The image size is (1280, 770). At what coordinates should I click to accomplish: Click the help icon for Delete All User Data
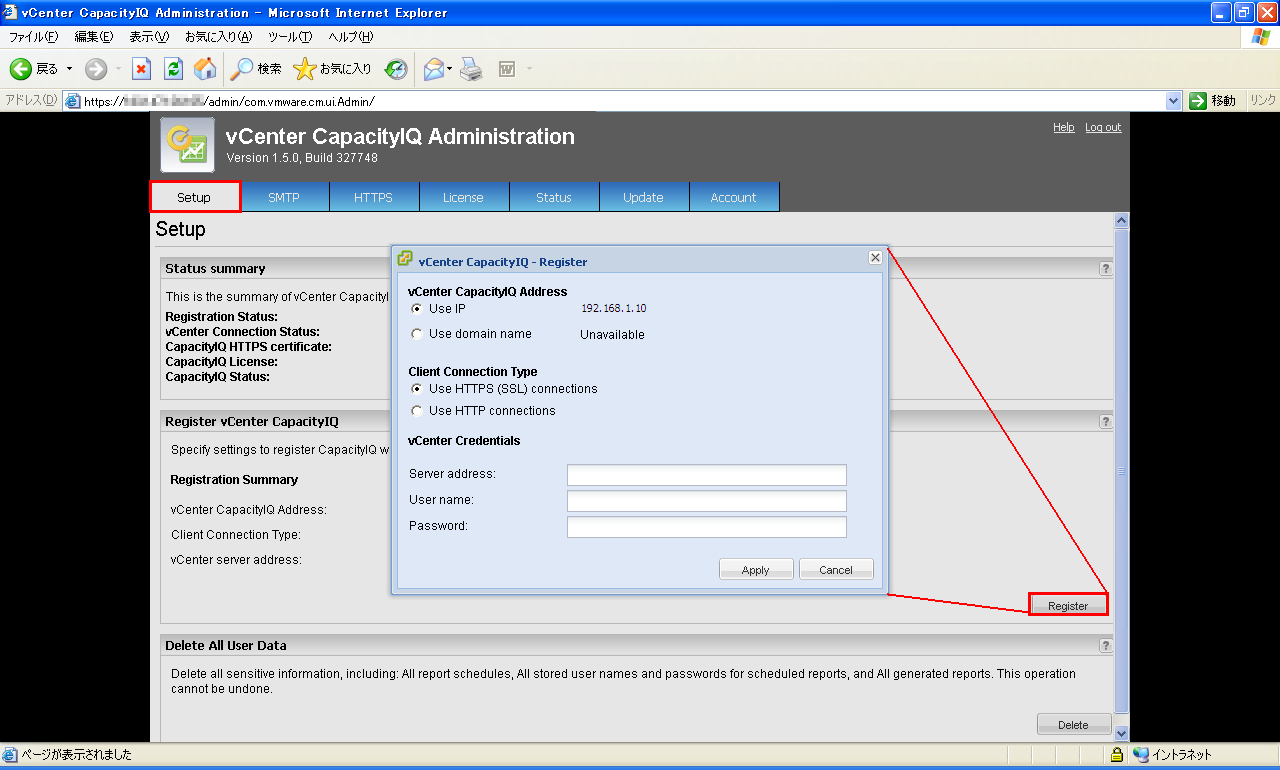(x=1105, y=646)
